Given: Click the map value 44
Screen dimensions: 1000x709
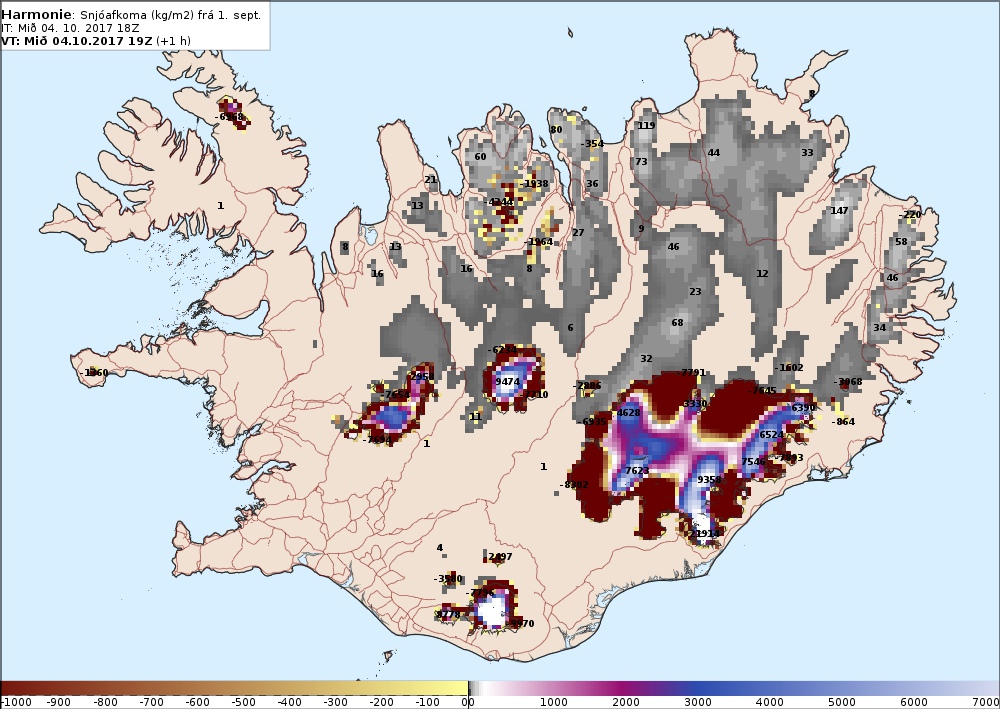Looking at the screenshot, I should [x=714, y=153].
